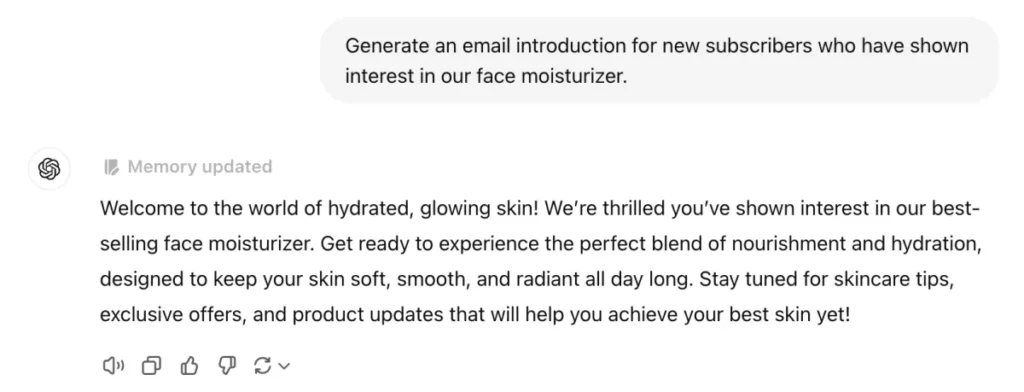Expand the chevron beside the regenerate icon
Viewport: 1024px width, 392px height.
[x=284, y=367]
